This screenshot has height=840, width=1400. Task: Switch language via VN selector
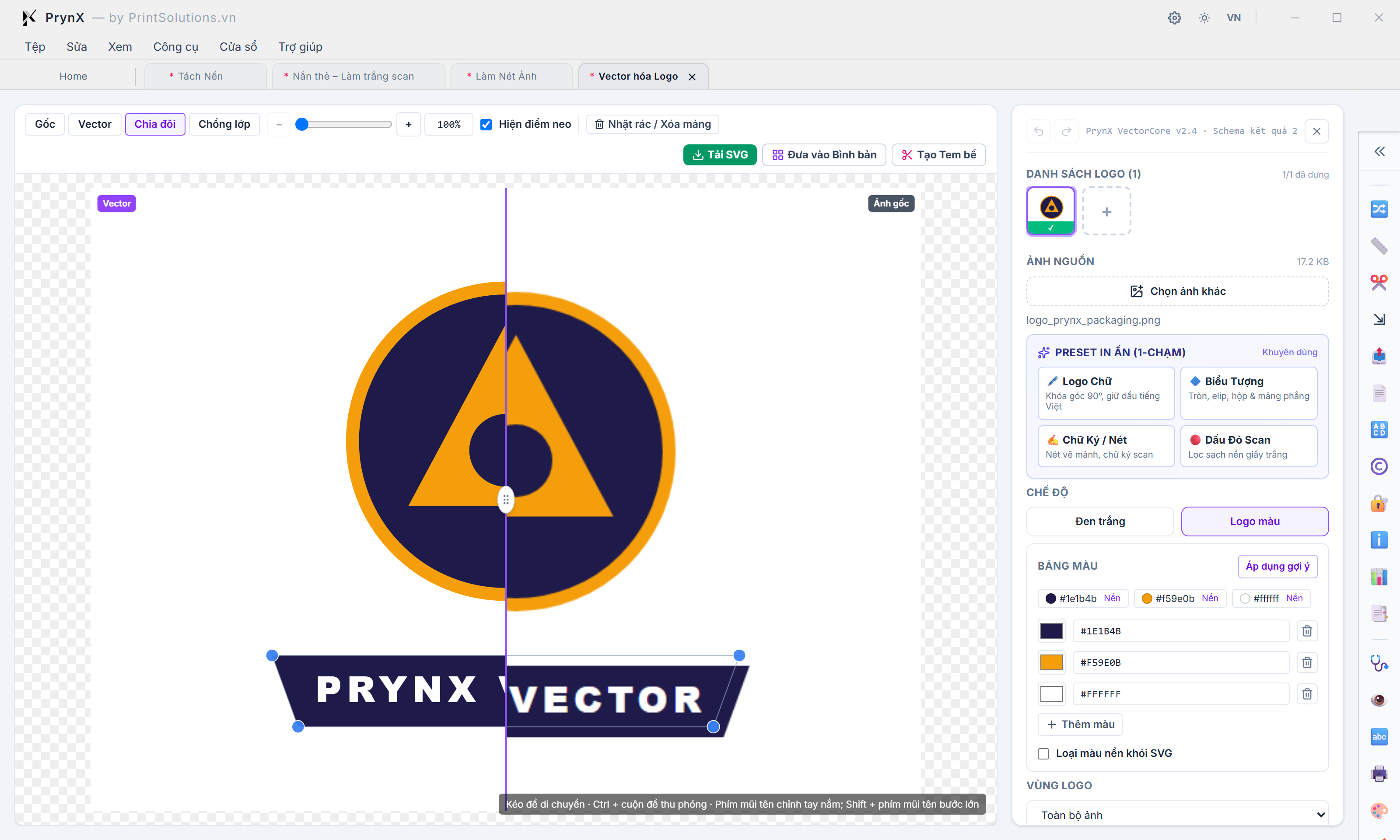pos(1234,17)
